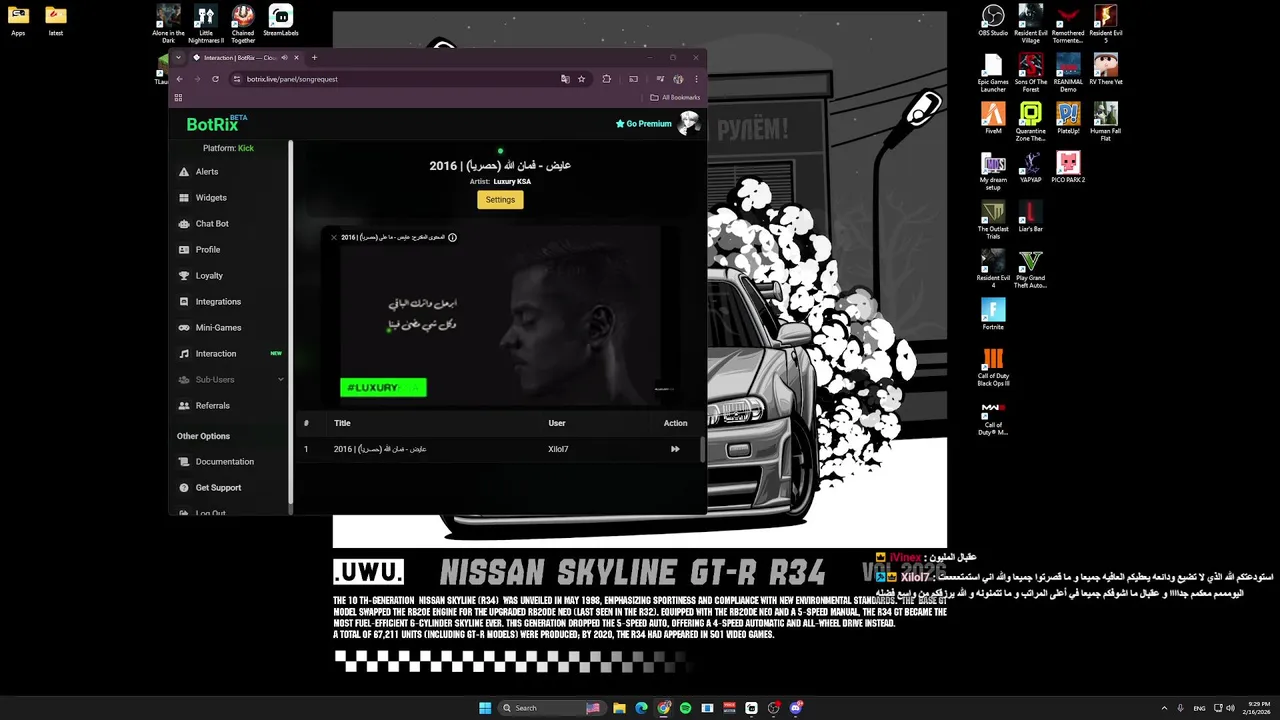The image size is (1280, 720).
Task: Open Alerts in the BotRix sidebar
Action: coord(207,172)
